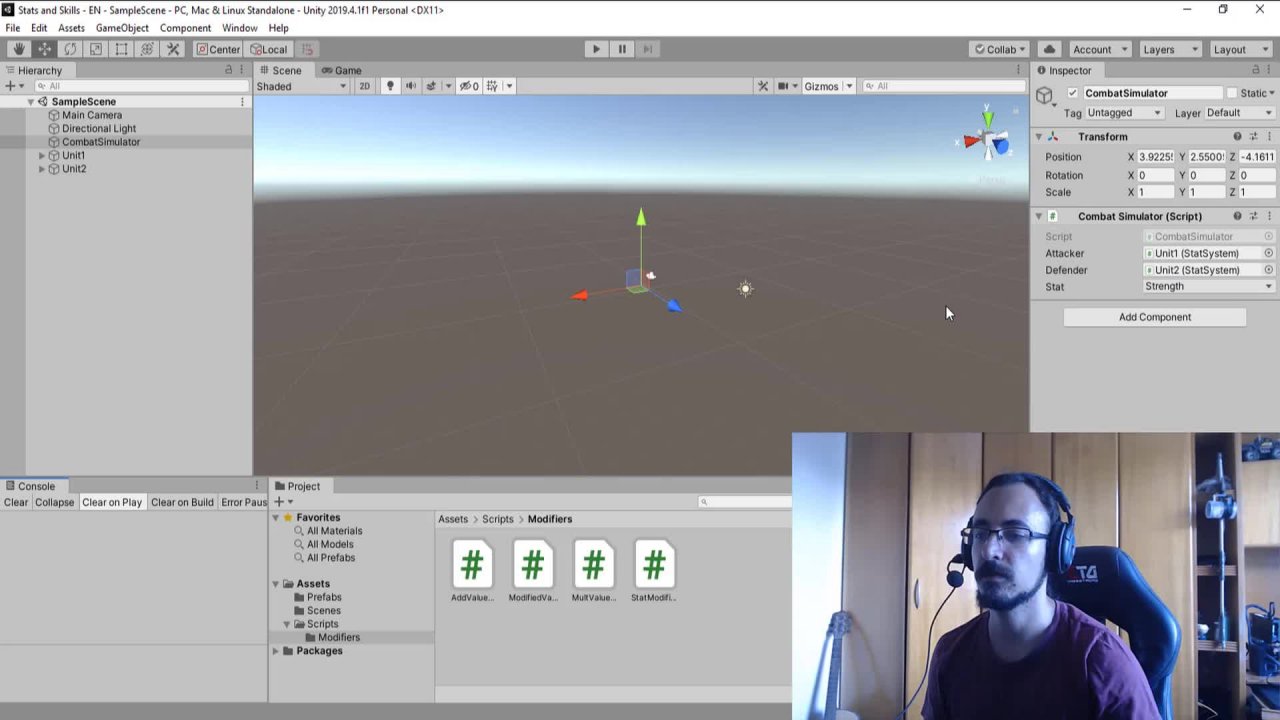
Task: Toggle scene audio speaker icon
Action: coord(410,86)
